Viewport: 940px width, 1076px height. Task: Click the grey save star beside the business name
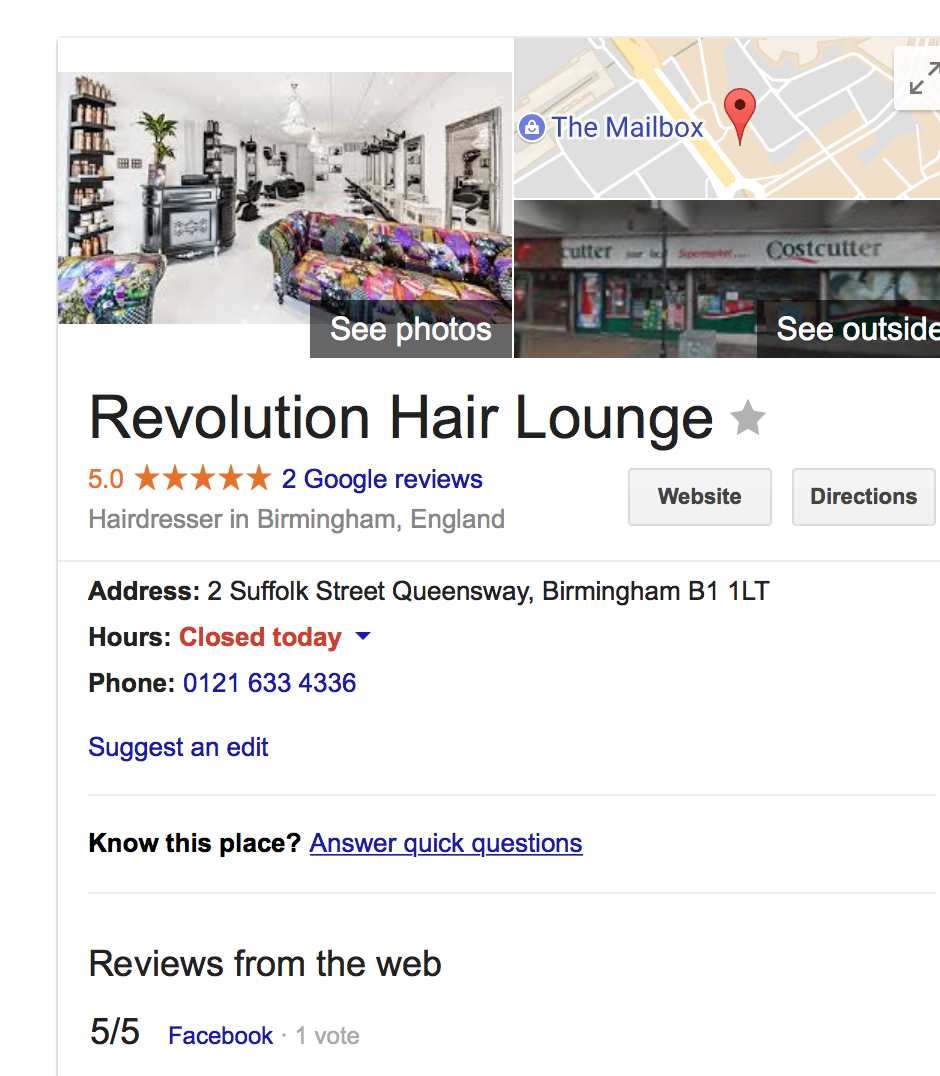pyautogui.click(x=747, y=418)
